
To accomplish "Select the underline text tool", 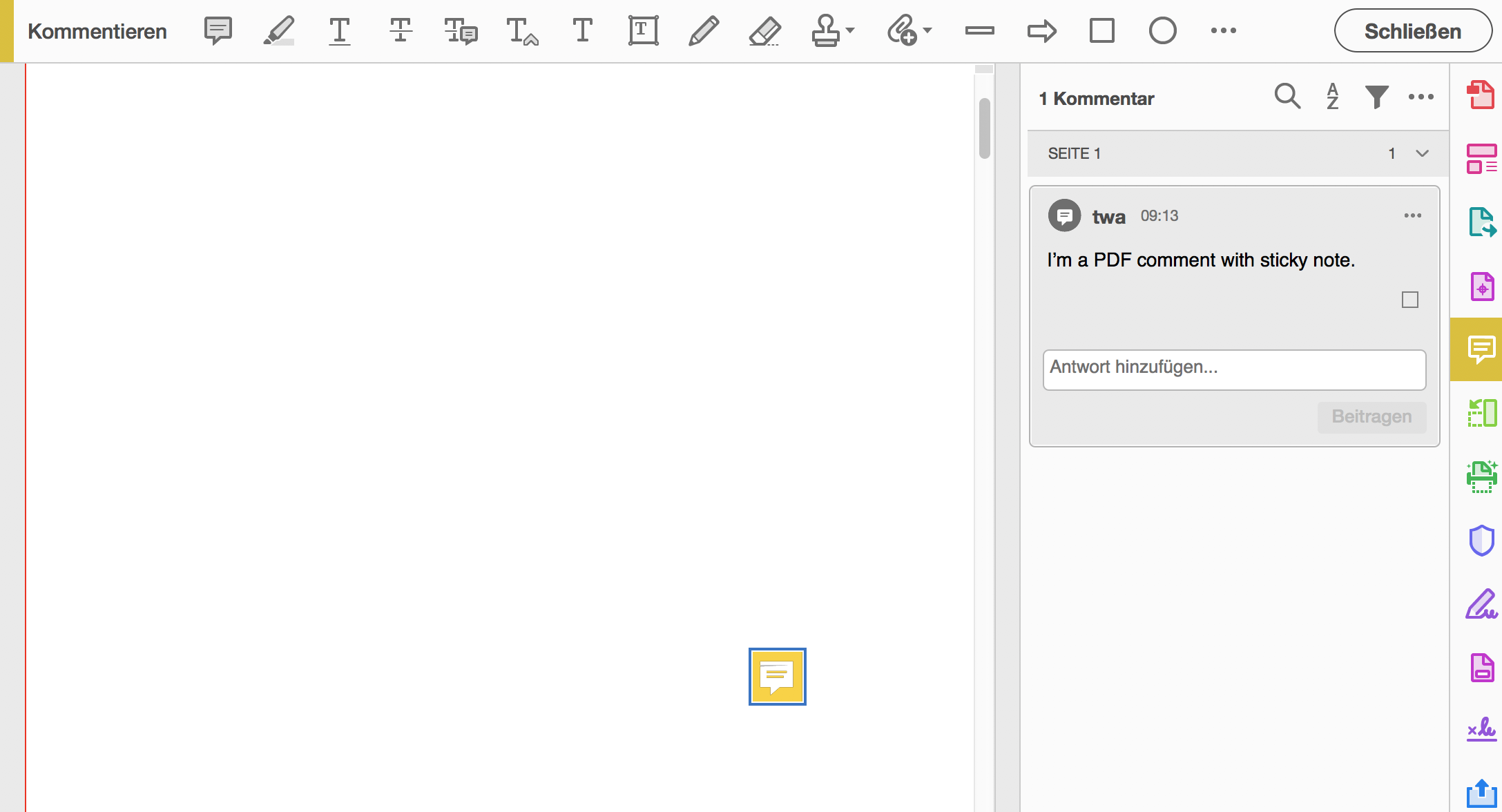I will (x=339, y=31).
